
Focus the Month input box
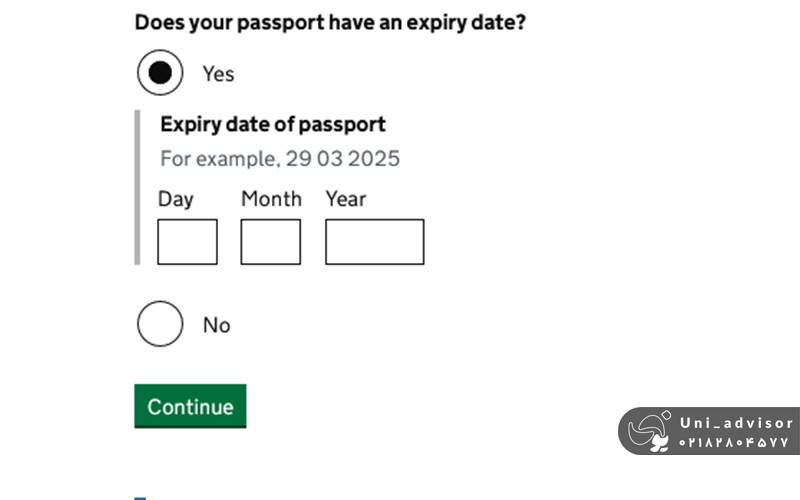(270, 242)
